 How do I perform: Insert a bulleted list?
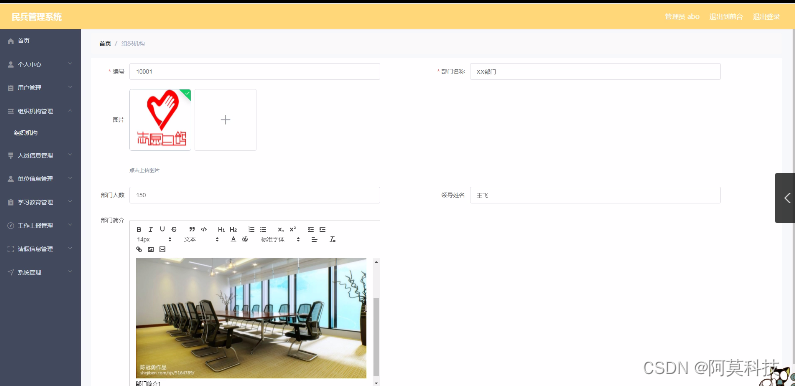pos(263,230)
